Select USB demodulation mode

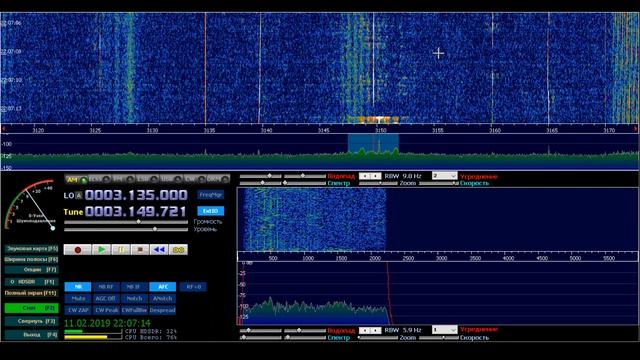(171, 179)
